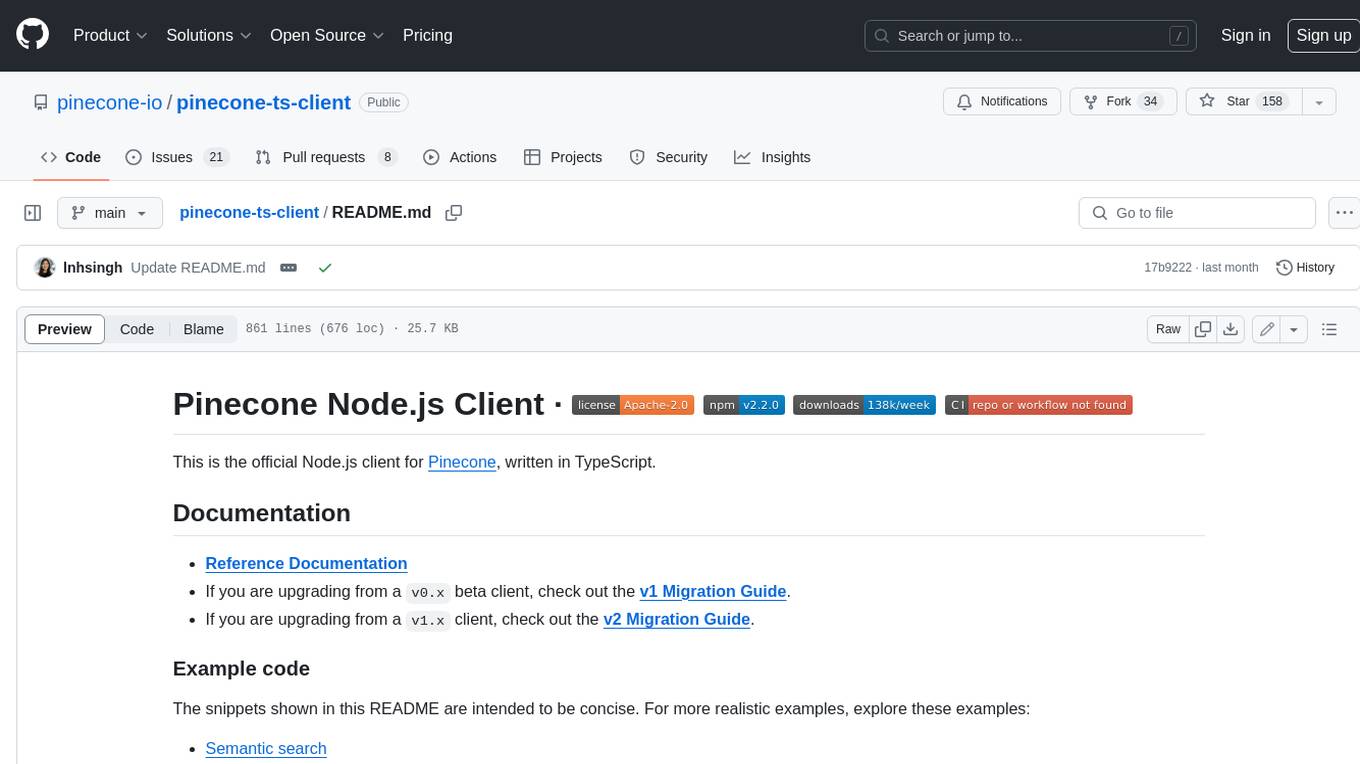Image resolution: width=1360 pixels, height=764 pixels.
Task: Open the more file actions ellipsis
Action: pos(1344,213)
